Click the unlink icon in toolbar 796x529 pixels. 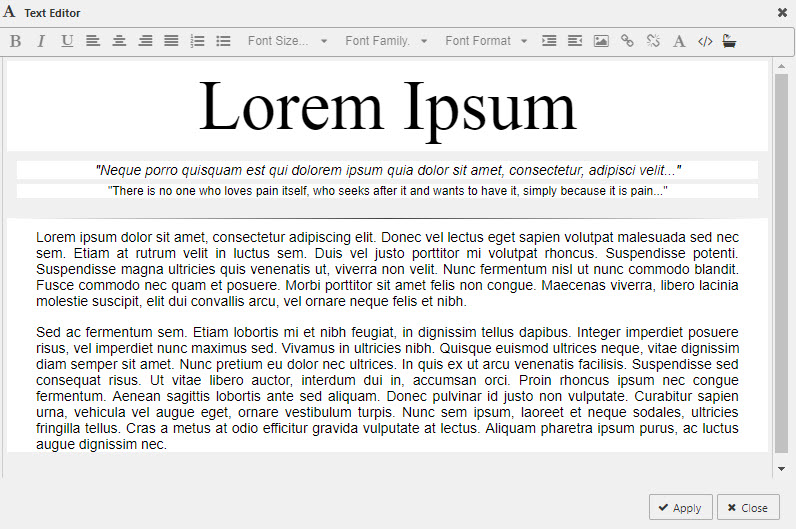(653, 41)
